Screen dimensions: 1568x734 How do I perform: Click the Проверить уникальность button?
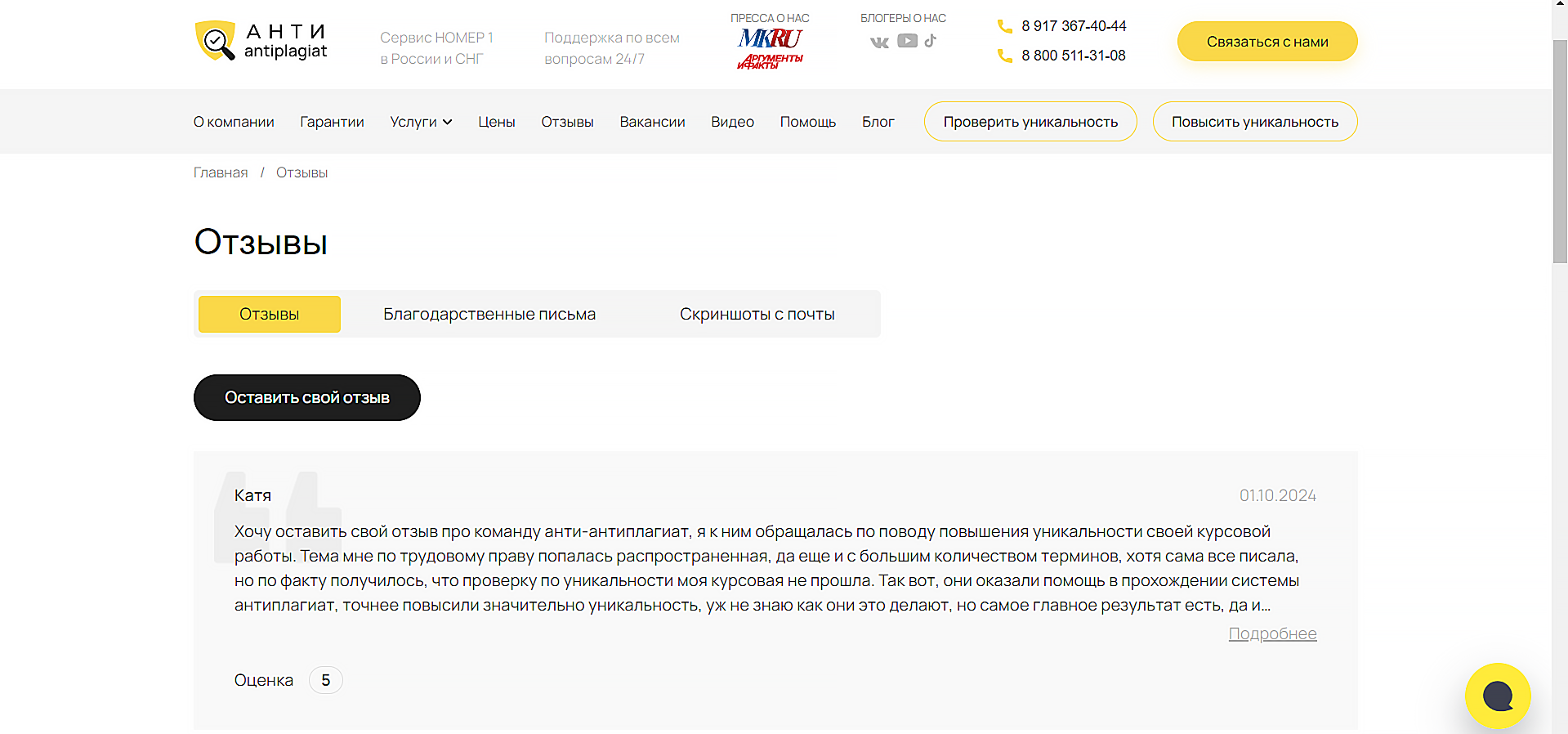click(1030, 122)
